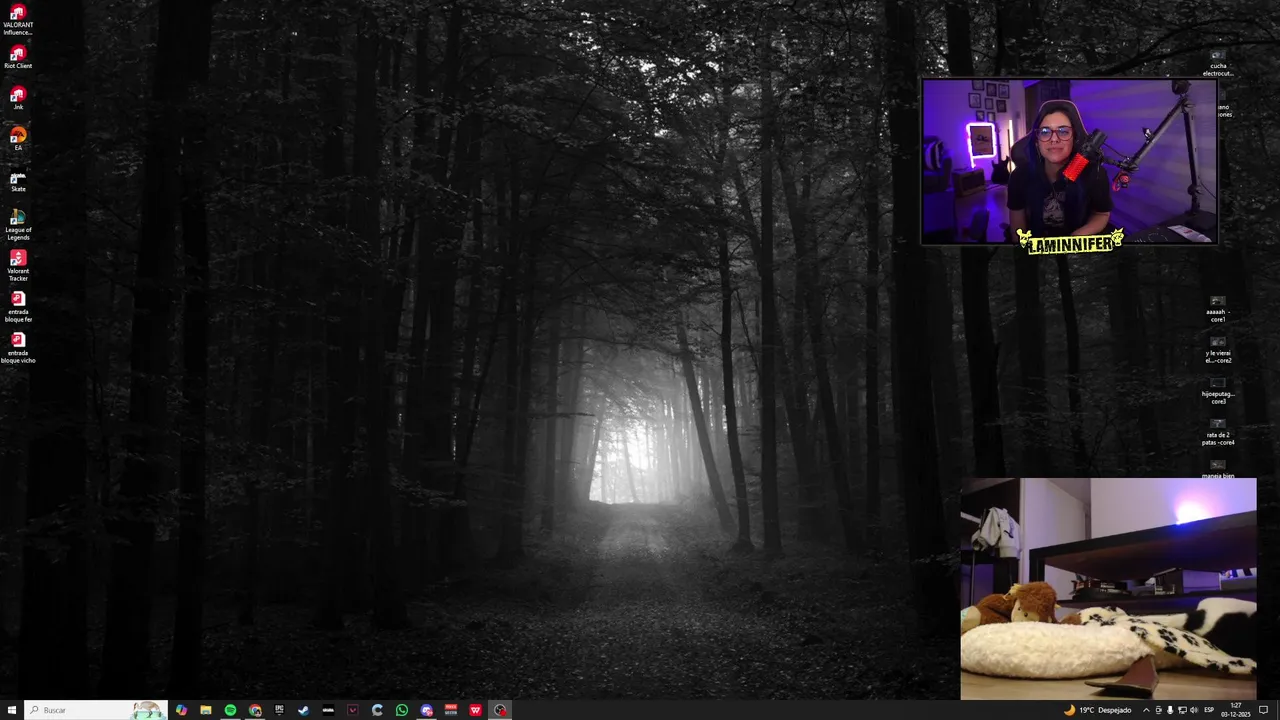
Task: Open Valorant Tracker desktop shortcut
Action: [18, 266]
